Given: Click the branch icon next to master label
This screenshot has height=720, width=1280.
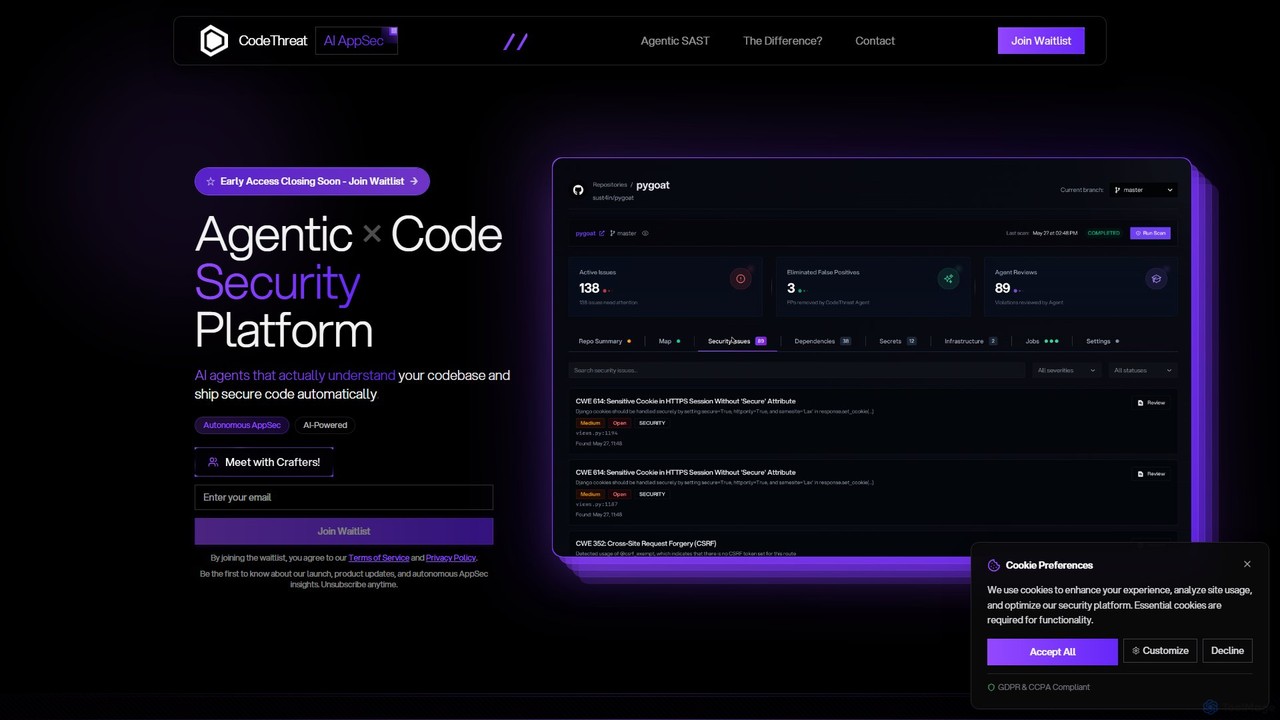Looking at the screenshot, I should pyautogui.click(x=612, y=233).
